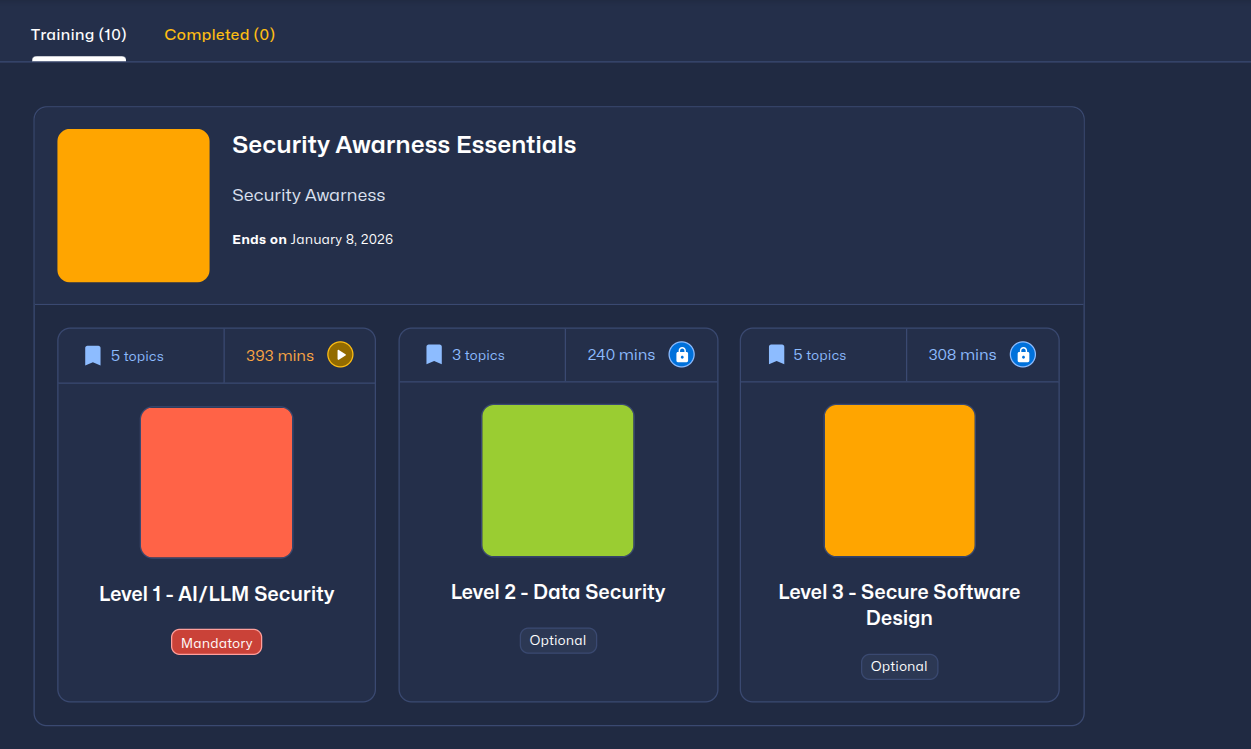This screenshot has width=1251, height=749.
Task: Open Level 3 - Secure Software Design title
Action: coord(899,605)
